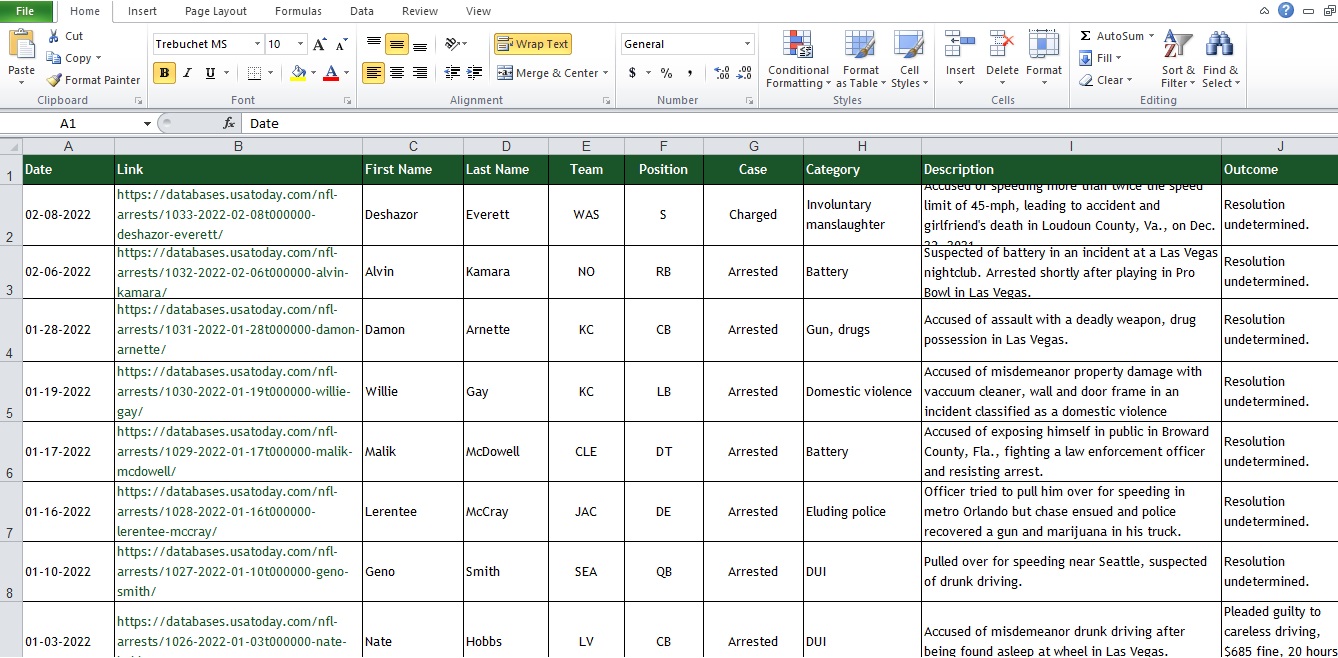The image size is (1338, 658).
Task: Click the AutoSum sigma icon
Action: tap(1085, 36)
